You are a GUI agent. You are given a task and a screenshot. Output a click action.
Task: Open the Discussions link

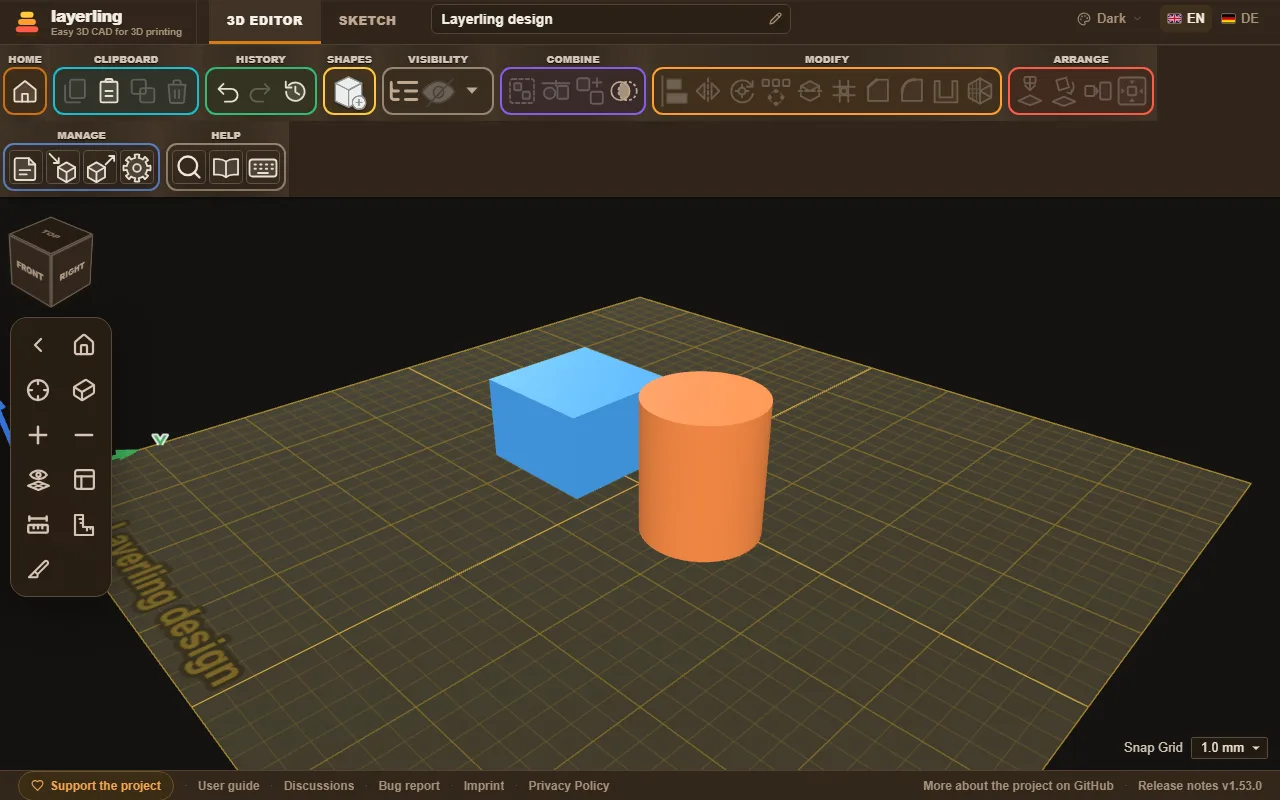click(319, 786)
